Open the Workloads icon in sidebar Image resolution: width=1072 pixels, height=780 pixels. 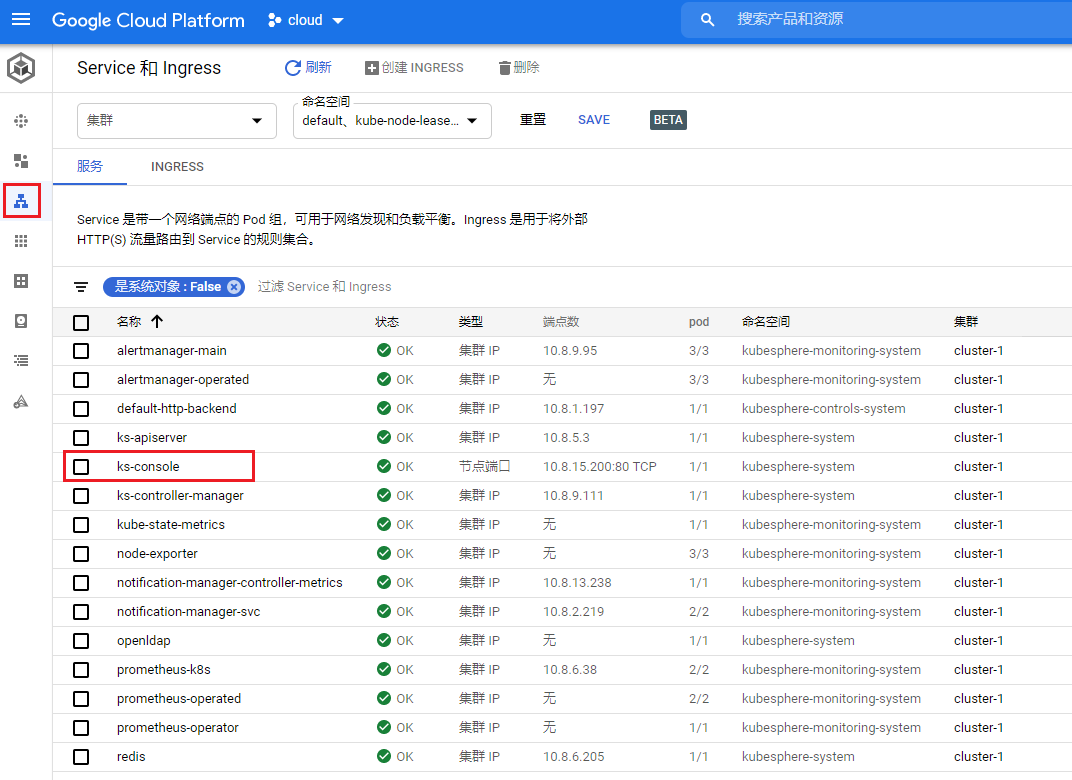tap(21, 161)
